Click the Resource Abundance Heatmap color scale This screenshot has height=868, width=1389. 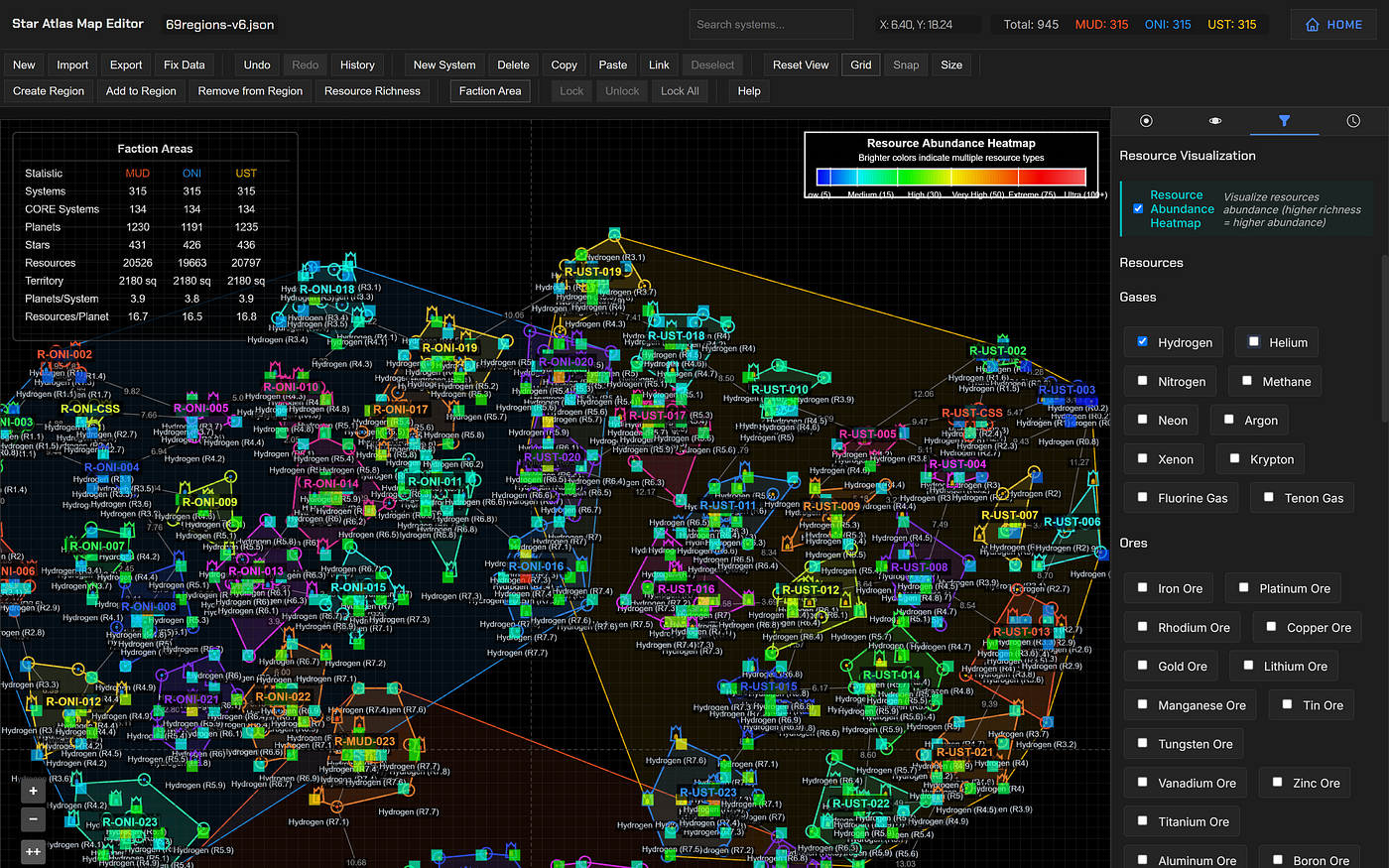click(949, 177)
